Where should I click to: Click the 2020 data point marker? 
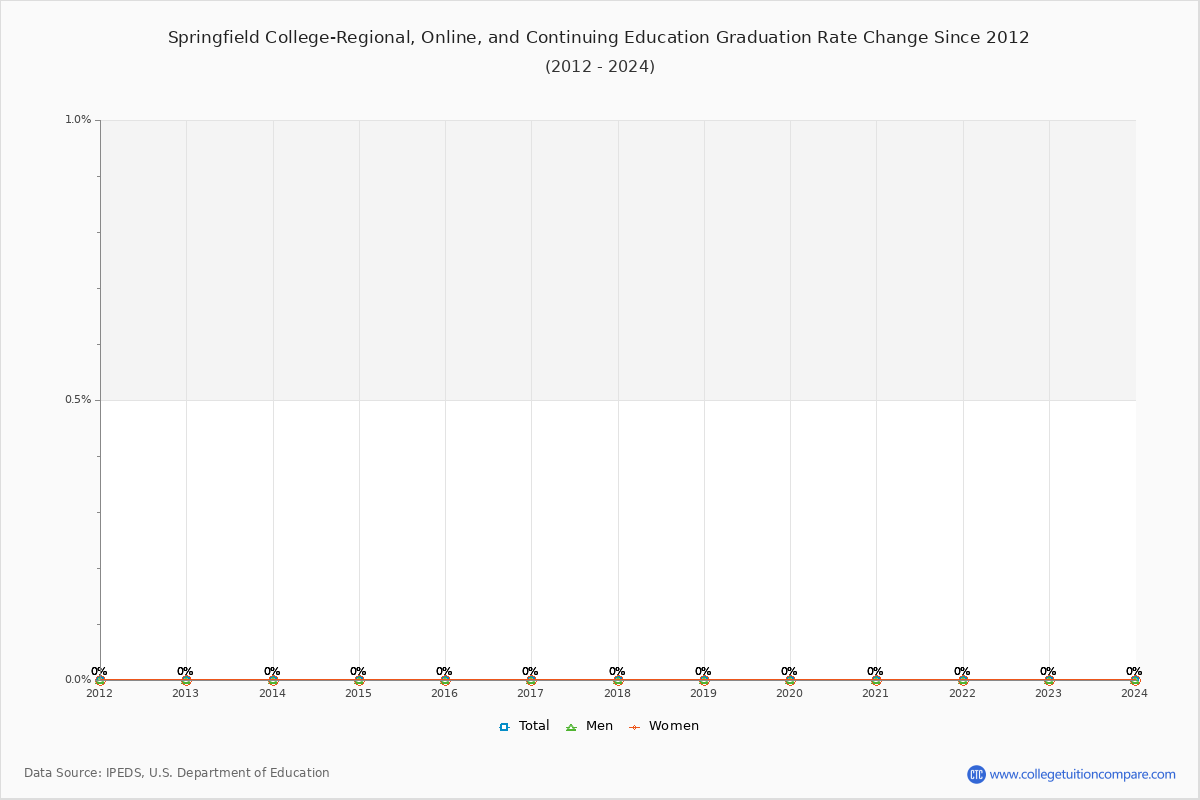click(790, 680)
